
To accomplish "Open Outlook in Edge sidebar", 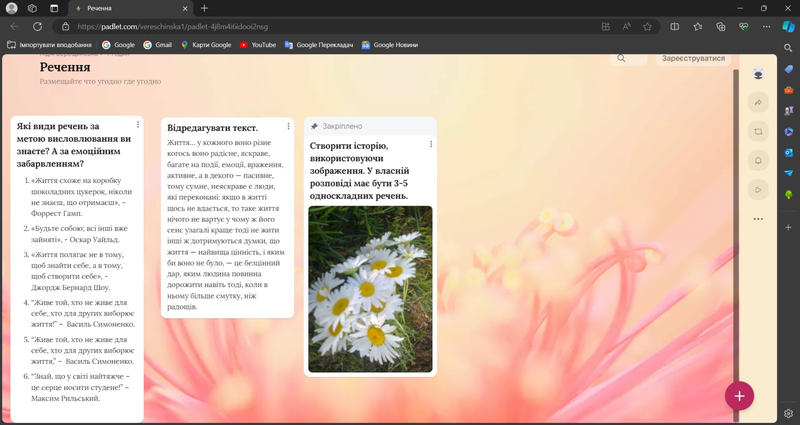I will [788, 153].
